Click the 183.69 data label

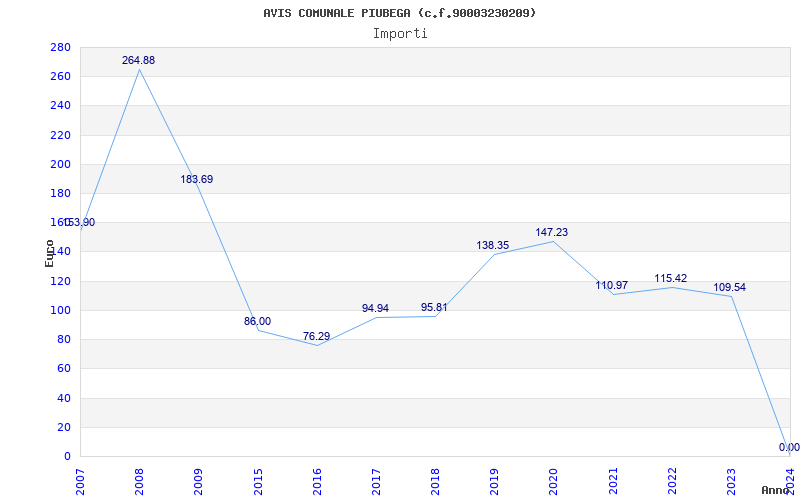196,180
